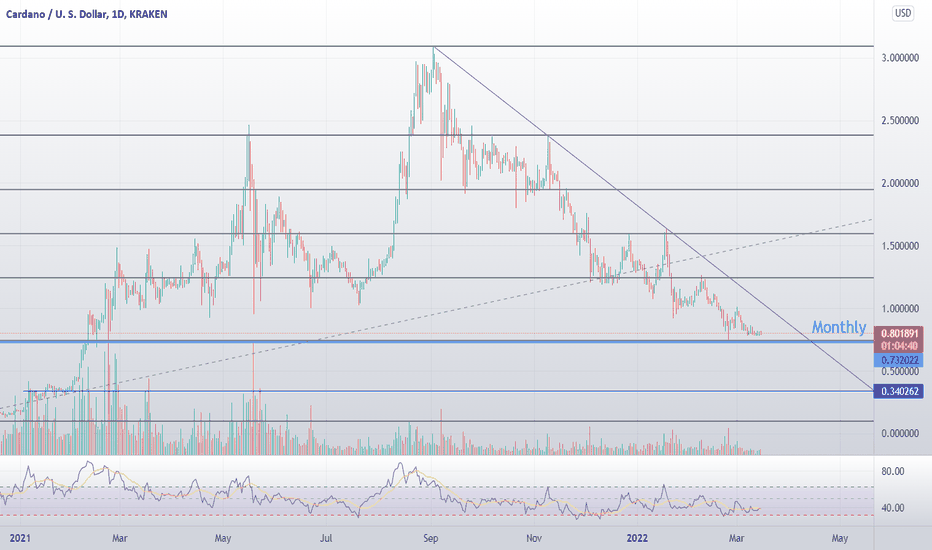
Task: Click the 2.500000 price axis label
Action: coord(900,121)
